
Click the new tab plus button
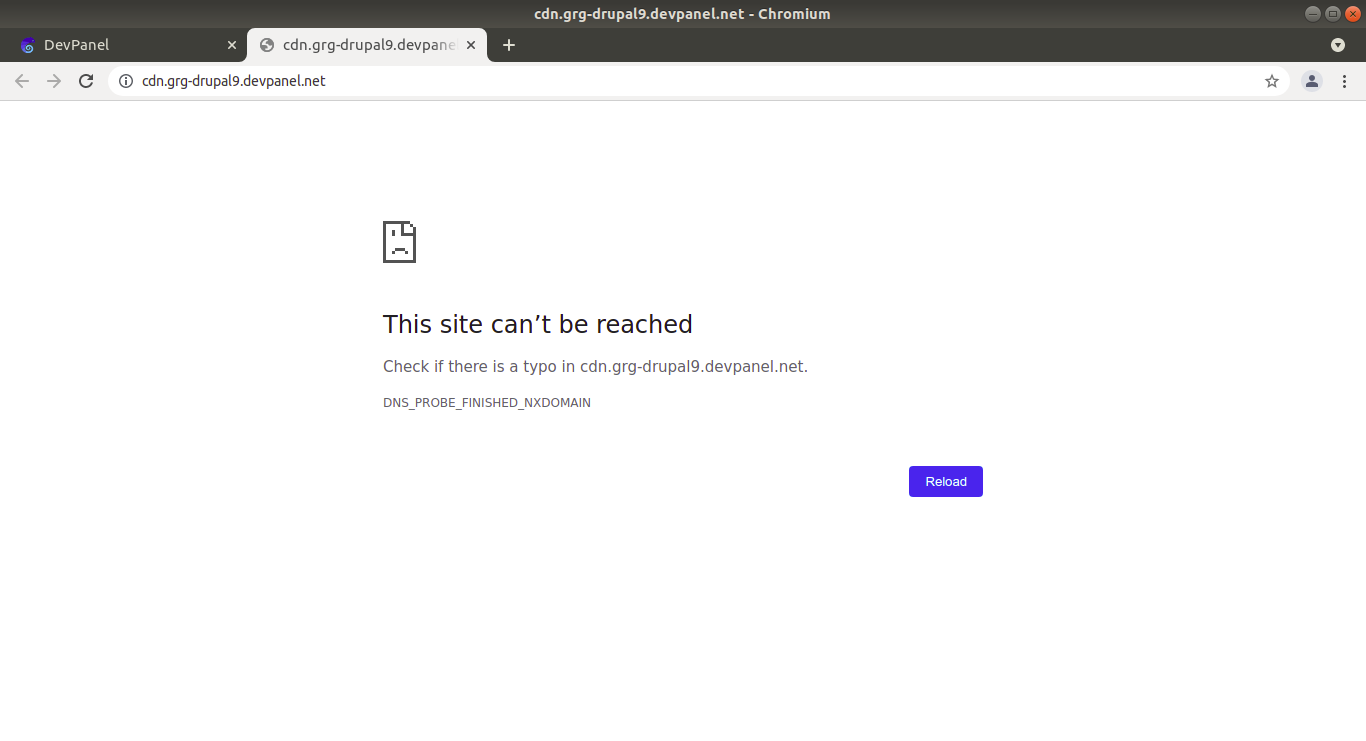pyautogui.click(x=509, y=45)
